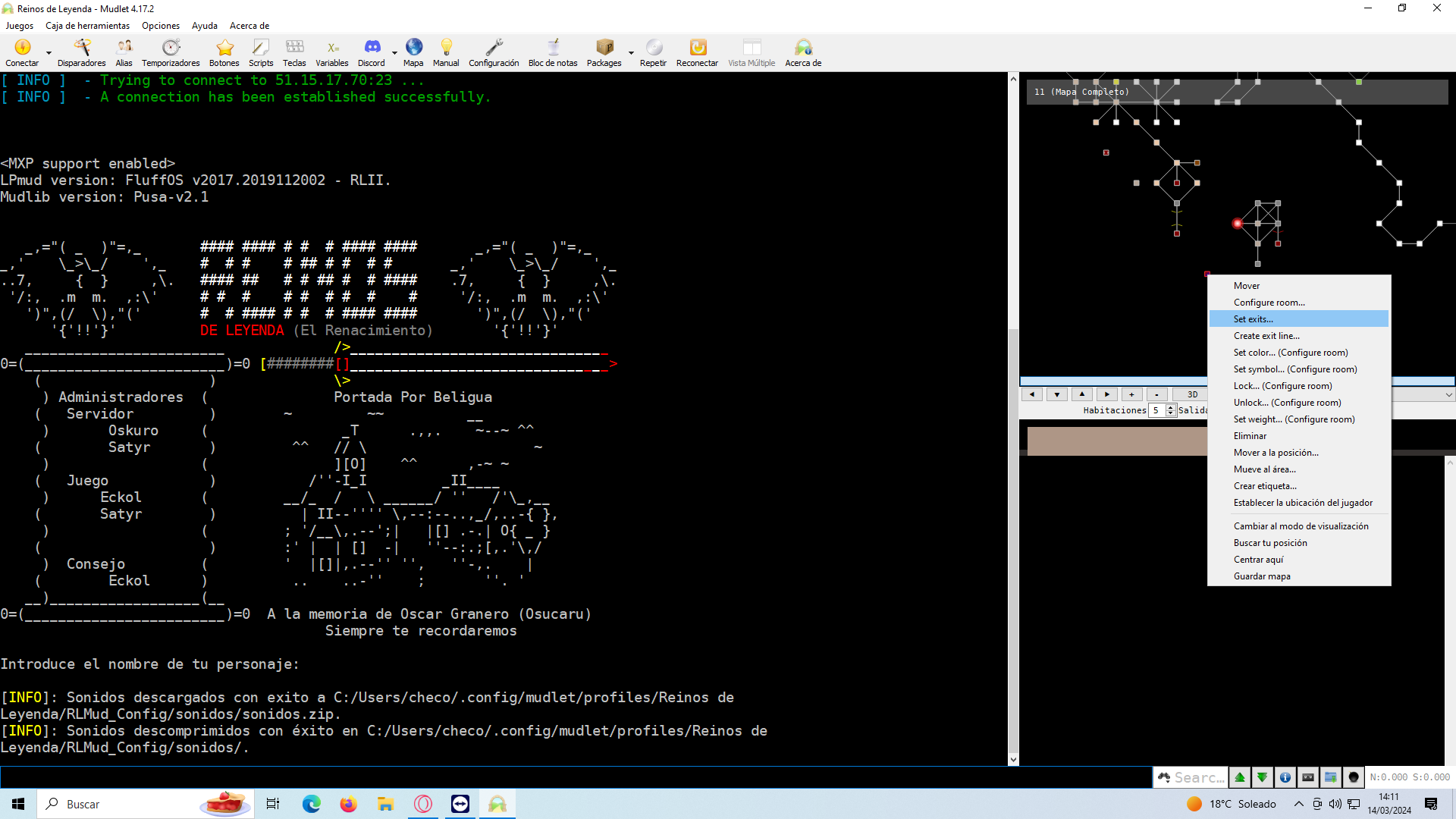
Task: Choose Set color... (Configure room)
Action: coord(1299,353)
